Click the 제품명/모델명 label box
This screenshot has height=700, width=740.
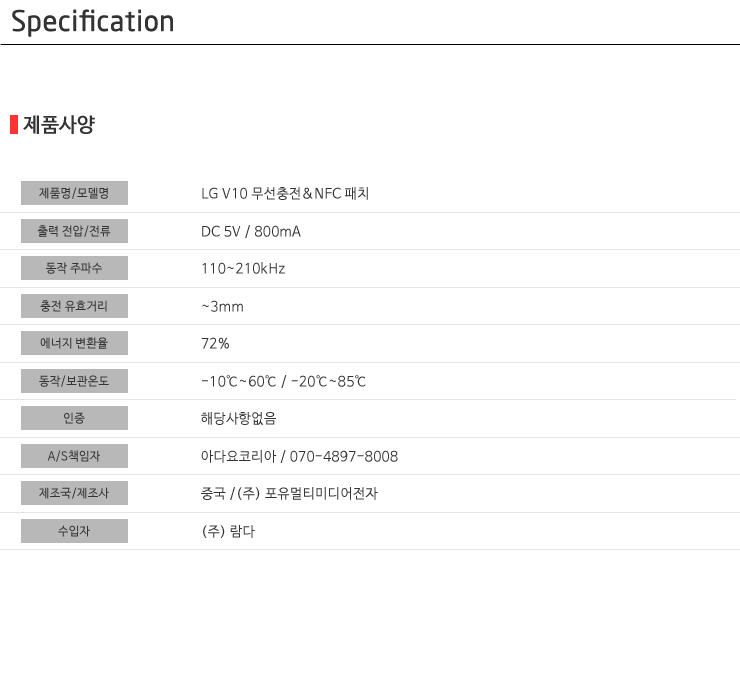click(x=74, y=193)
